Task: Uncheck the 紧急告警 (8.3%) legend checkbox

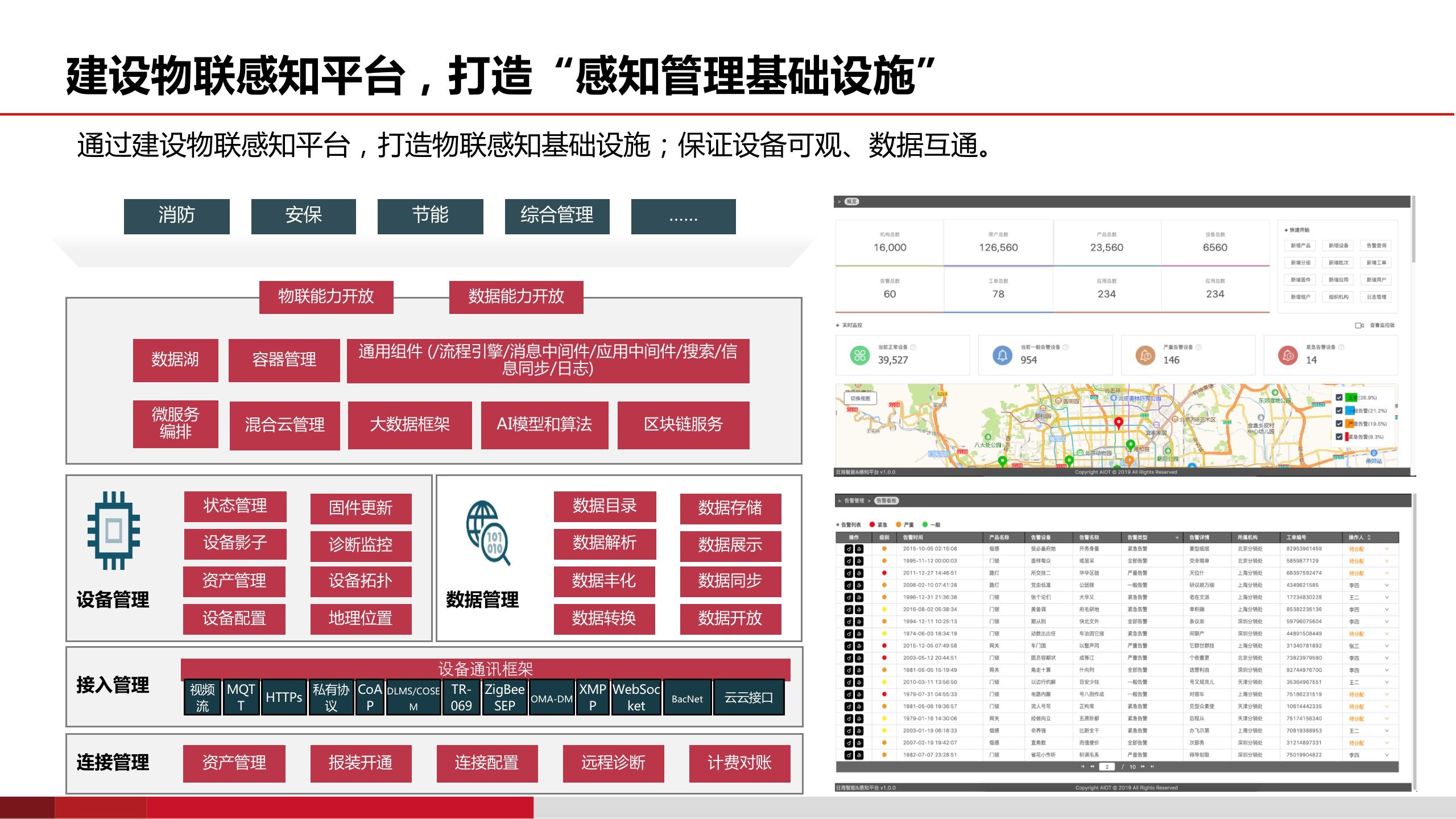Action: point(1339,437)
